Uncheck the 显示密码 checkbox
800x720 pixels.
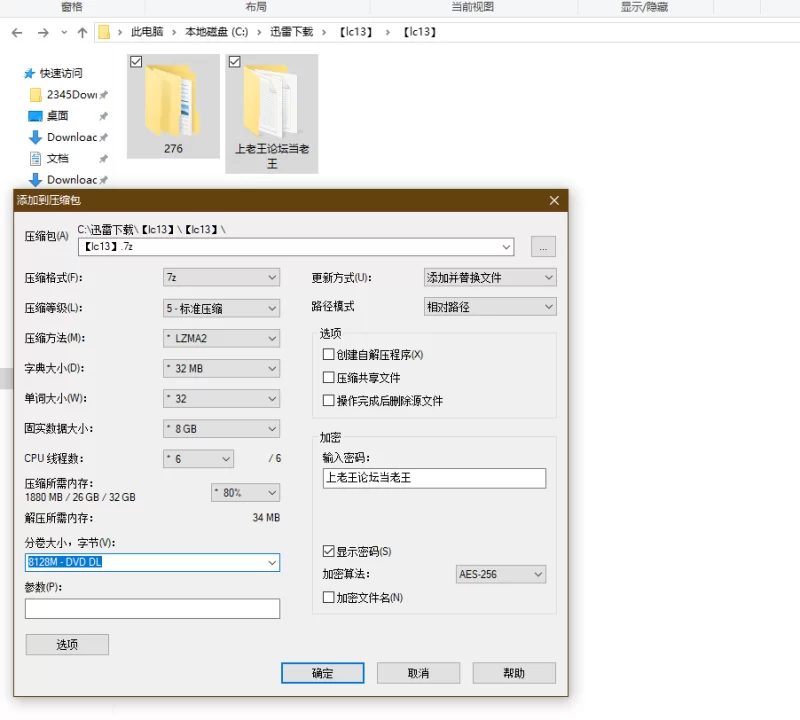pyautogui.click(x=329, y=551)
